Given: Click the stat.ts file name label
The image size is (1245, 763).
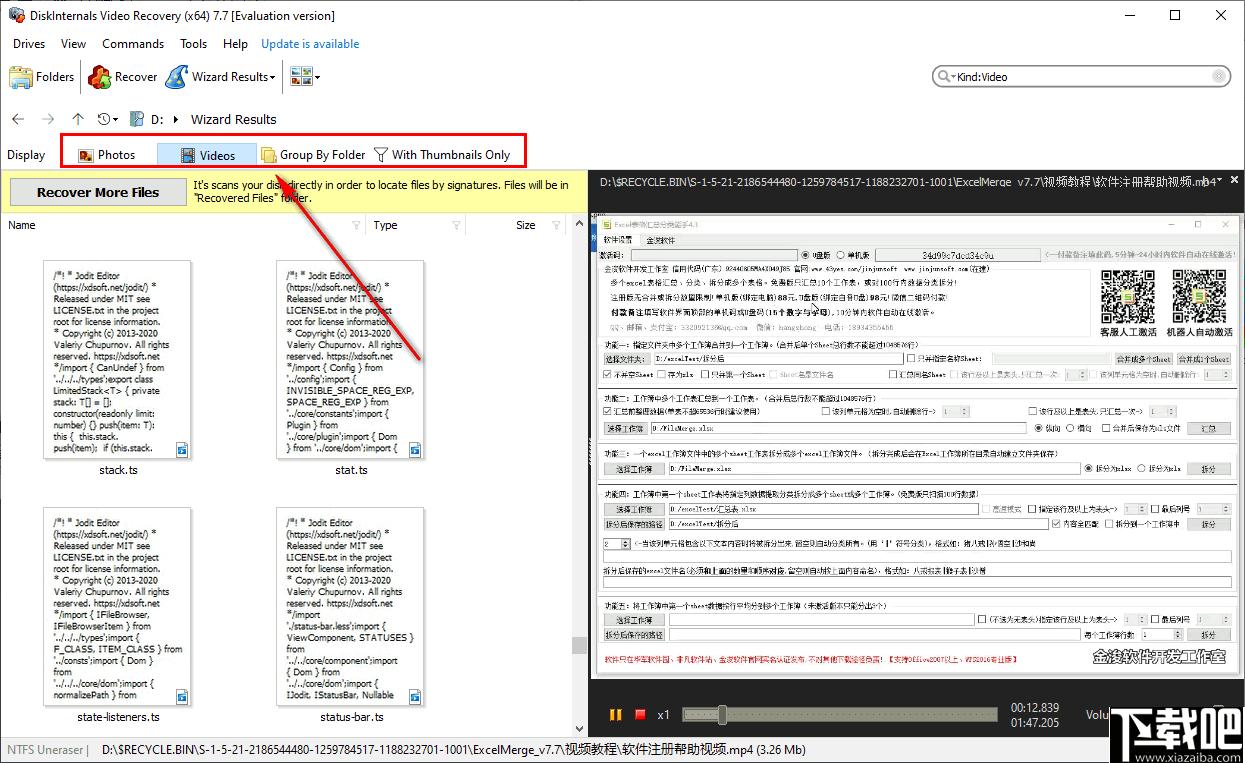Looking at the screenshot, I should click(x=351, y=470).
